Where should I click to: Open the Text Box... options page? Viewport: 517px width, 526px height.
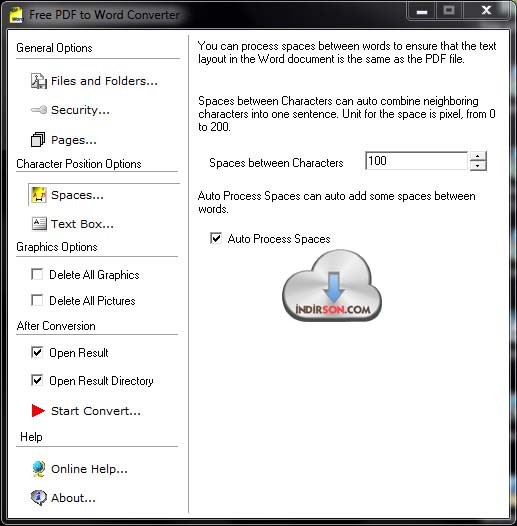tap(82, 224)
